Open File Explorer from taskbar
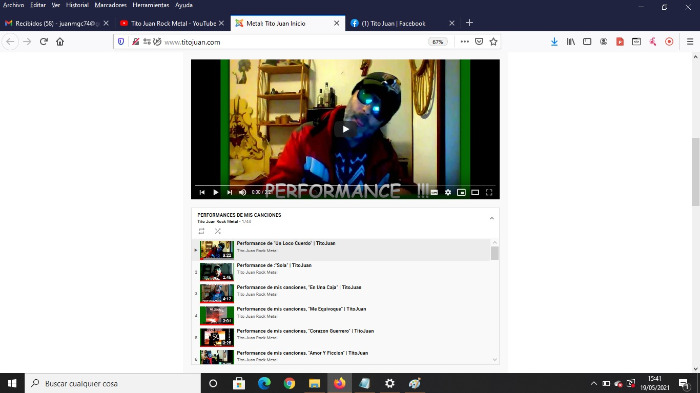Screen dimensions: 700x393 click(x=314, y=383)
